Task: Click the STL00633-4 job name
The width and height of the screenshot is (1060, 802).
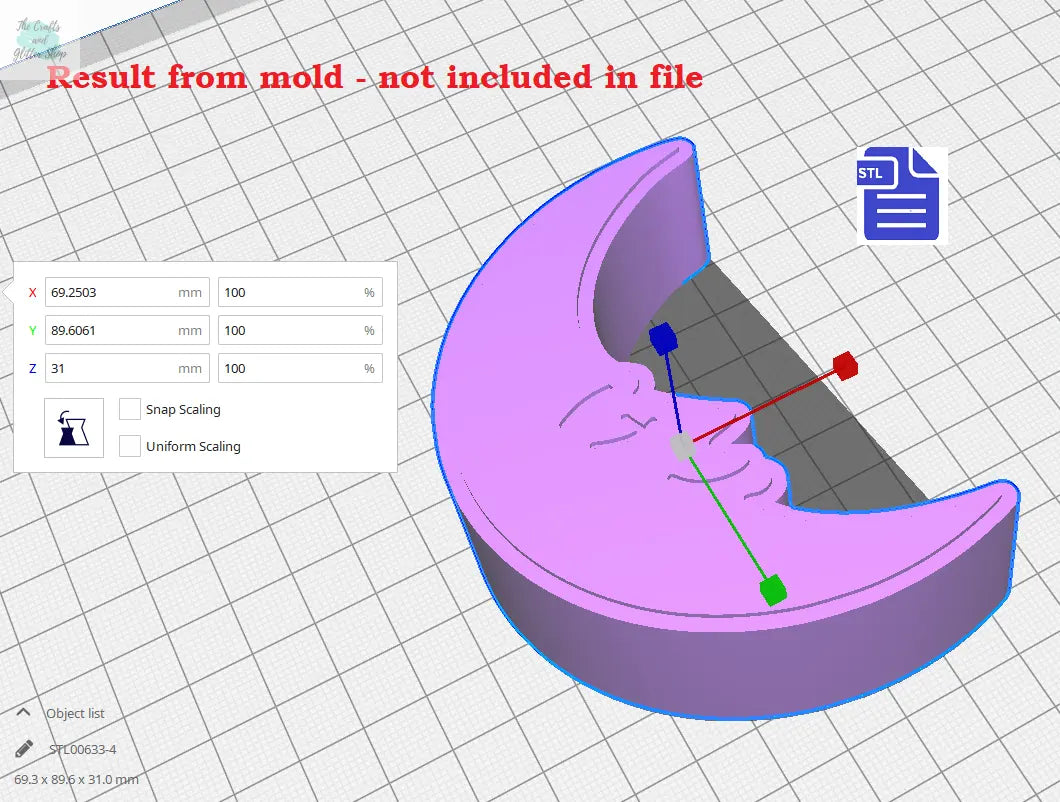Action: point(83,749)
